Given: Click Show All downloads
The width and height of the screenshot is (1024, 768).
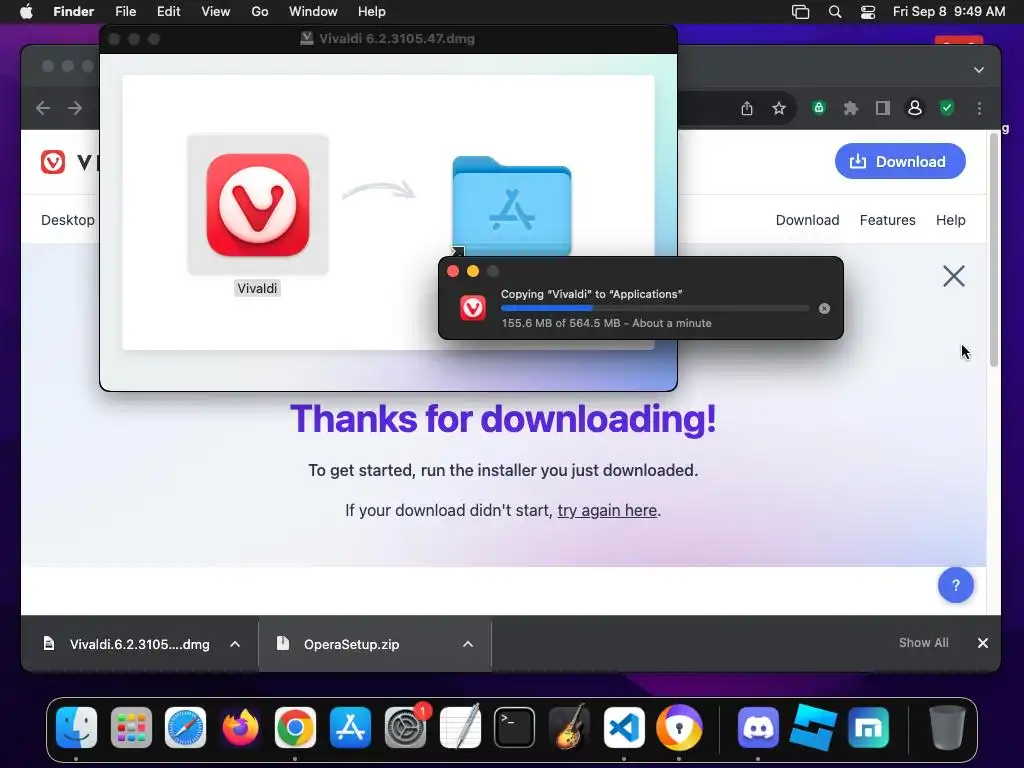Looking at the screenshot, I should click(923, 643).
